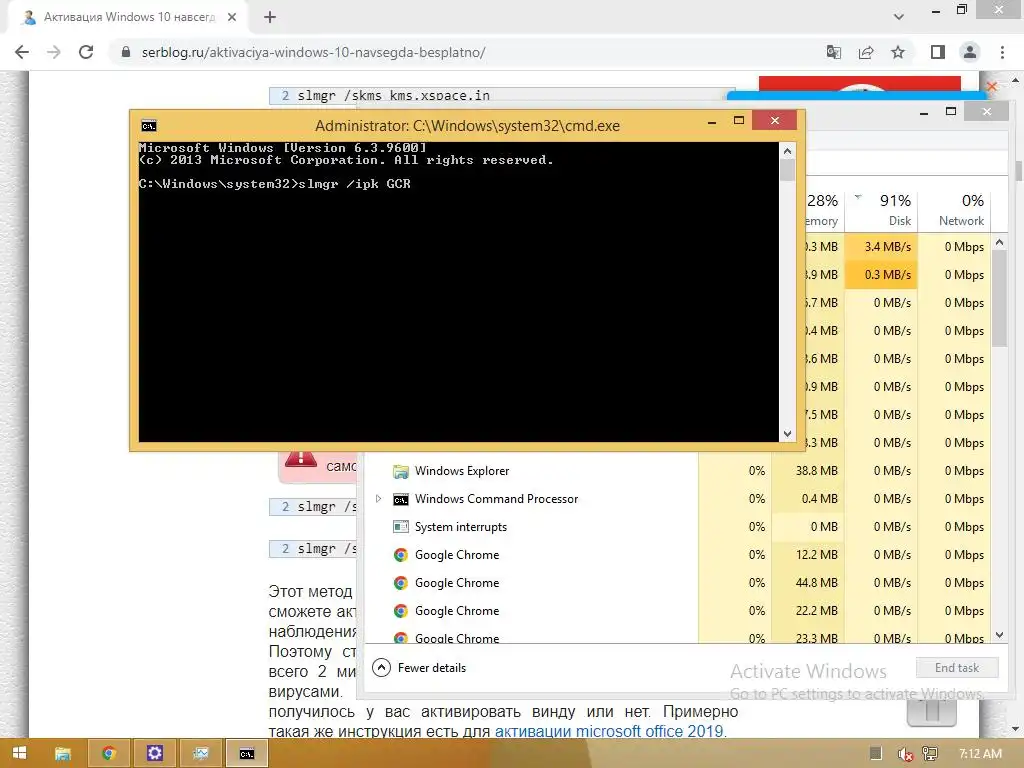
Task: Select Google Chrome process using 22.2 MB
Action: click(x=677, y=611)
